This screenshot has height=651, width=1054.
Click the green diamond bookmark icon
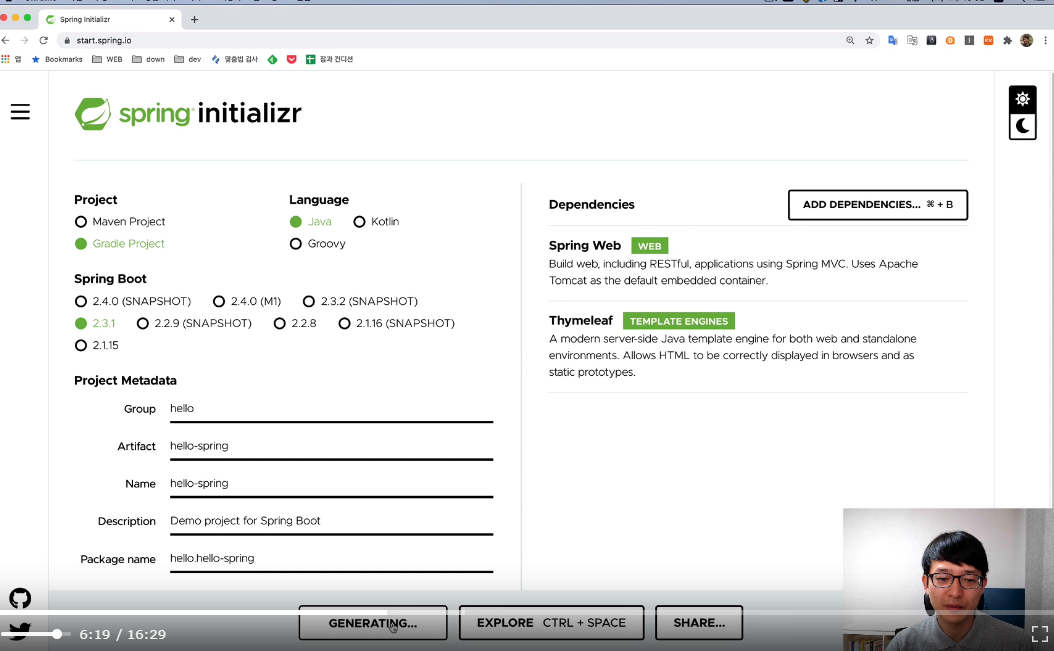click(272, 59)
